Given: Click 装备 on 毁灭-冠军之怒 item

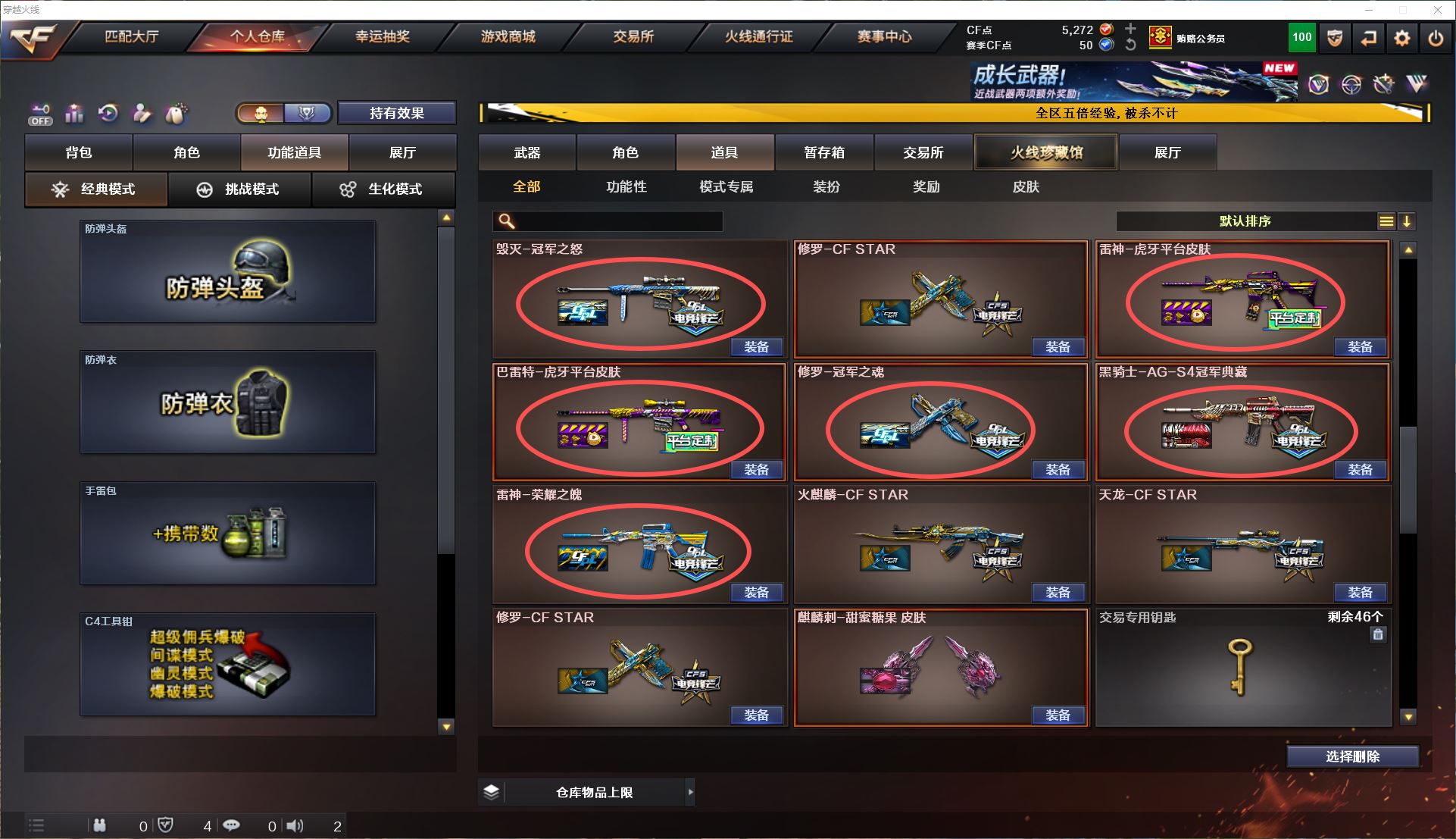Looking at the screenshot, I should click(x=756, y=347).
